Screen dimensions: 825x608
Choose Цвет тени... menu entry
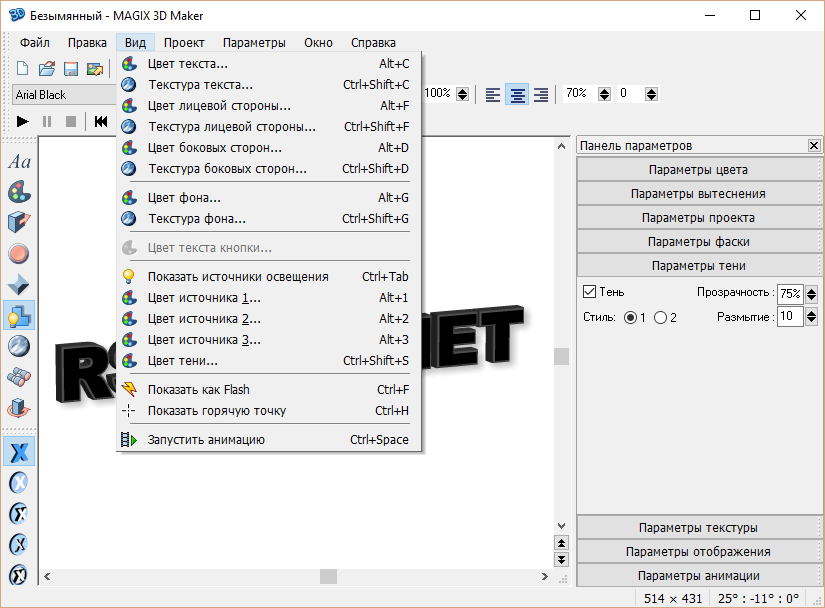tap(268, 361)
